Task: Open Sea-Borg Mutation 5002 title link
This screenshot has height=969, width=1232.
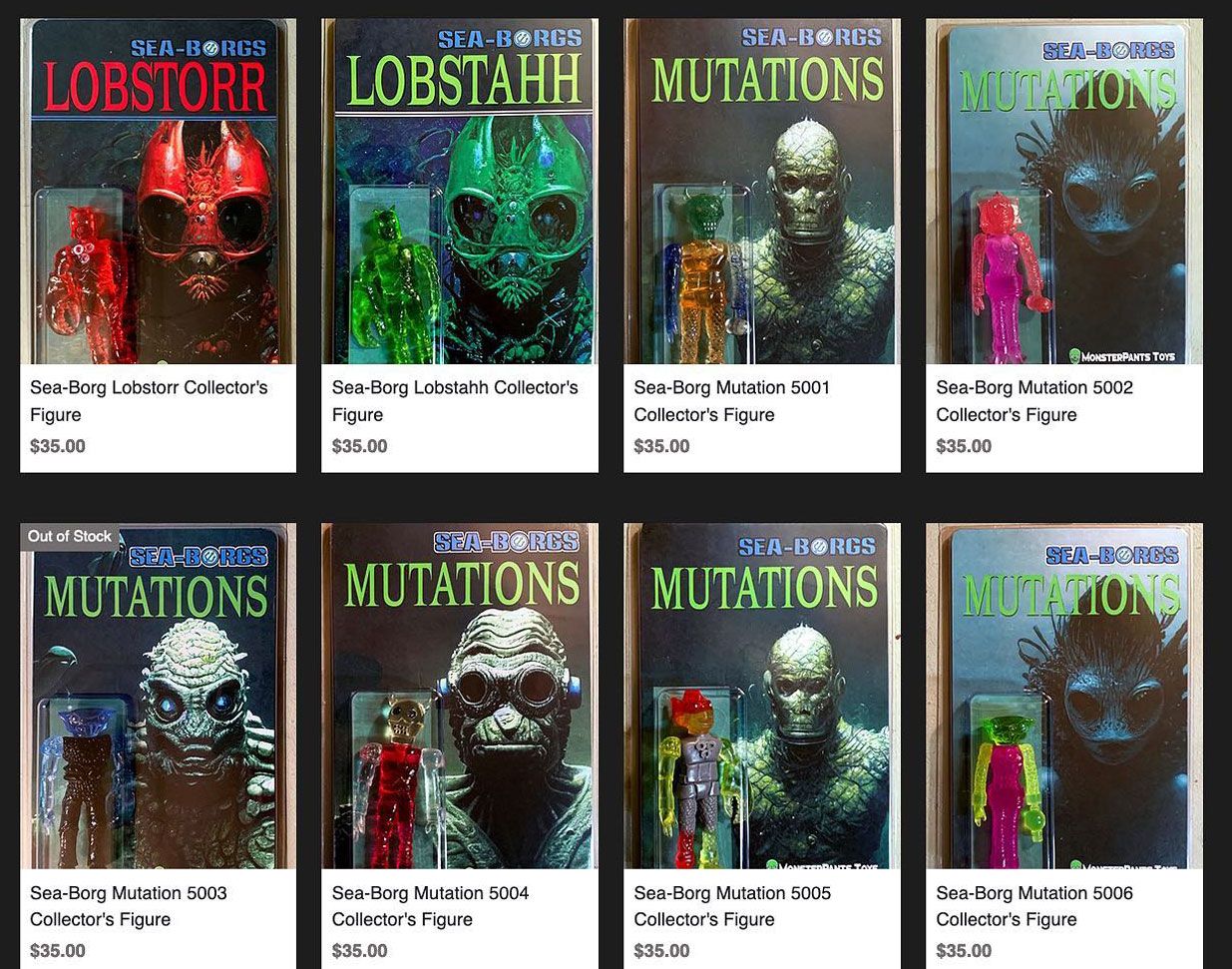Action: [1034, 401]
